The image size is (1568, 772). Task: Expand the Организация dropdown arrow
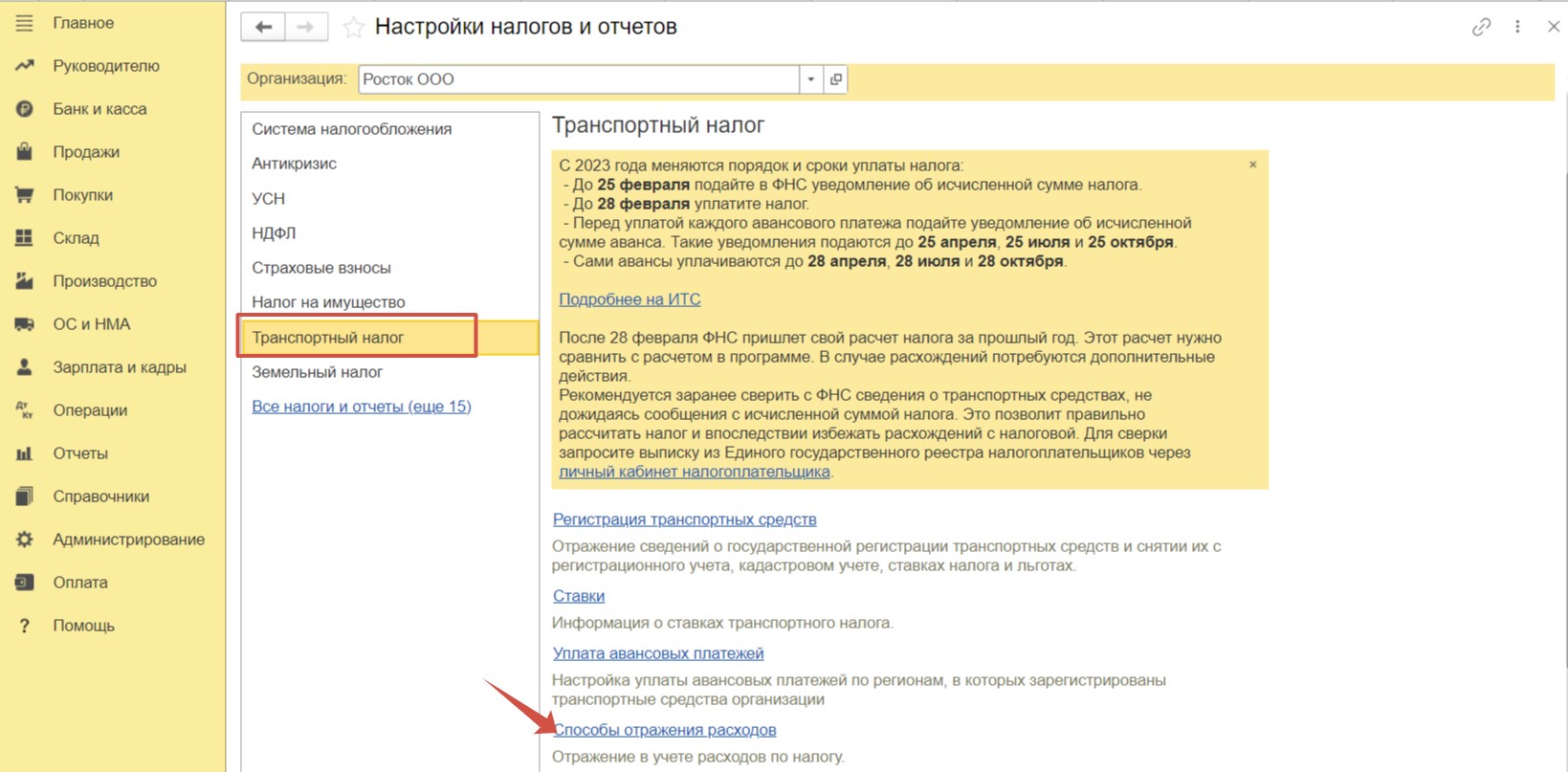coord(811,79)
